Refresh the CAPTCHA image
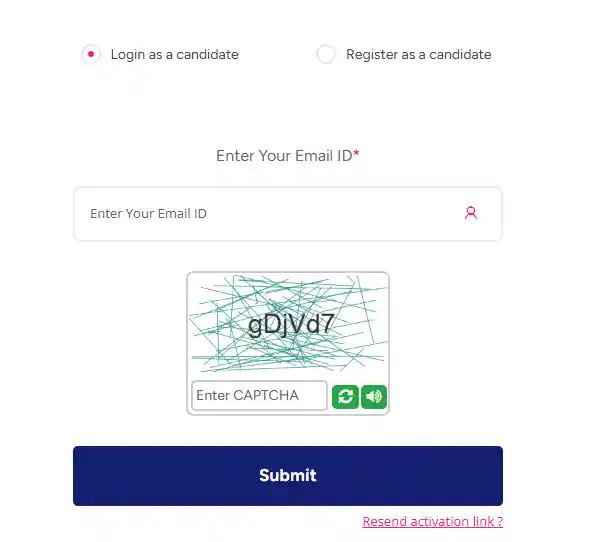 point(345,396)
